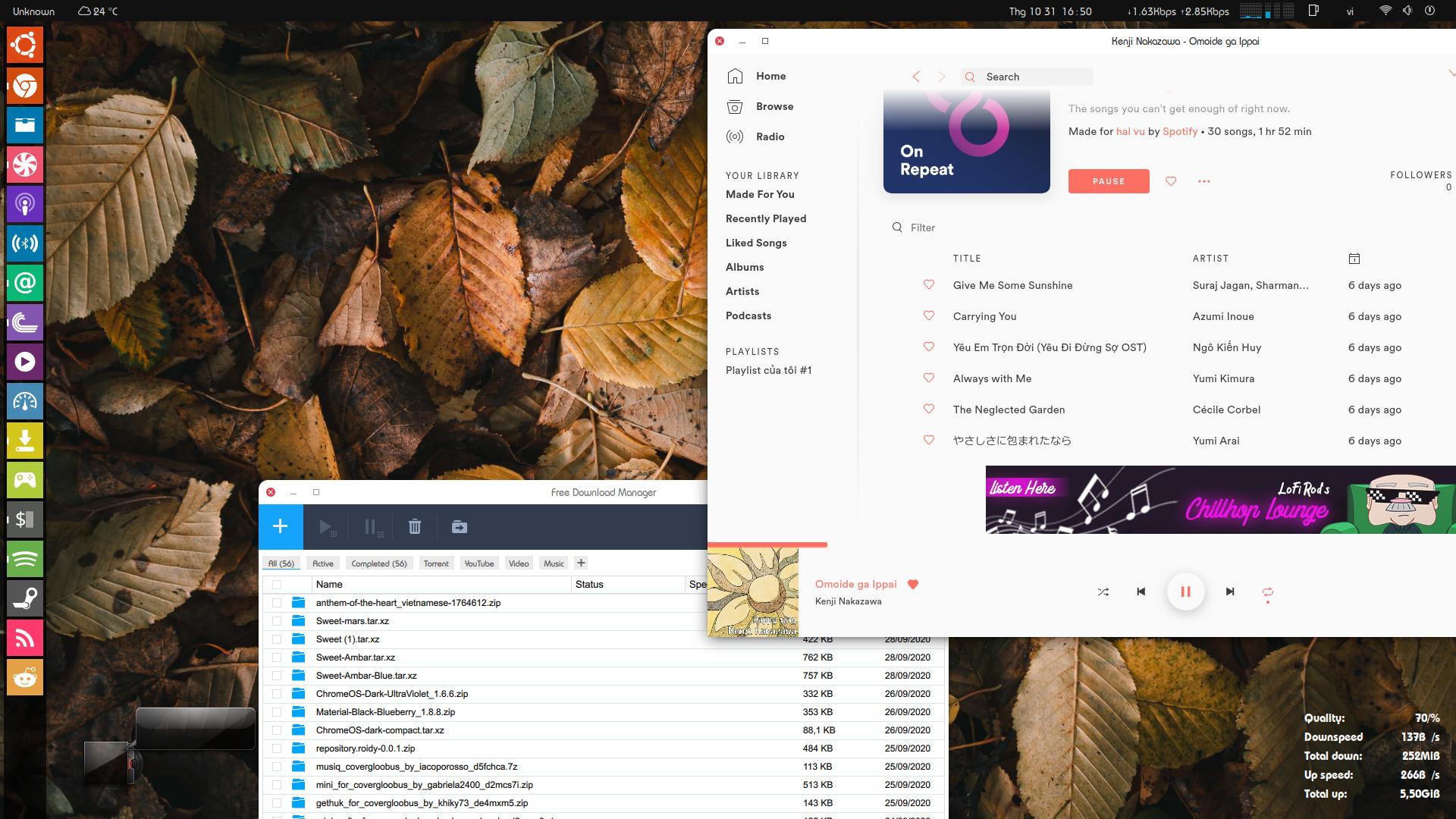Open the Spotify dock icon
Image resolution: width=1456 pixels, height=819 pixels.
pos(25,559)
